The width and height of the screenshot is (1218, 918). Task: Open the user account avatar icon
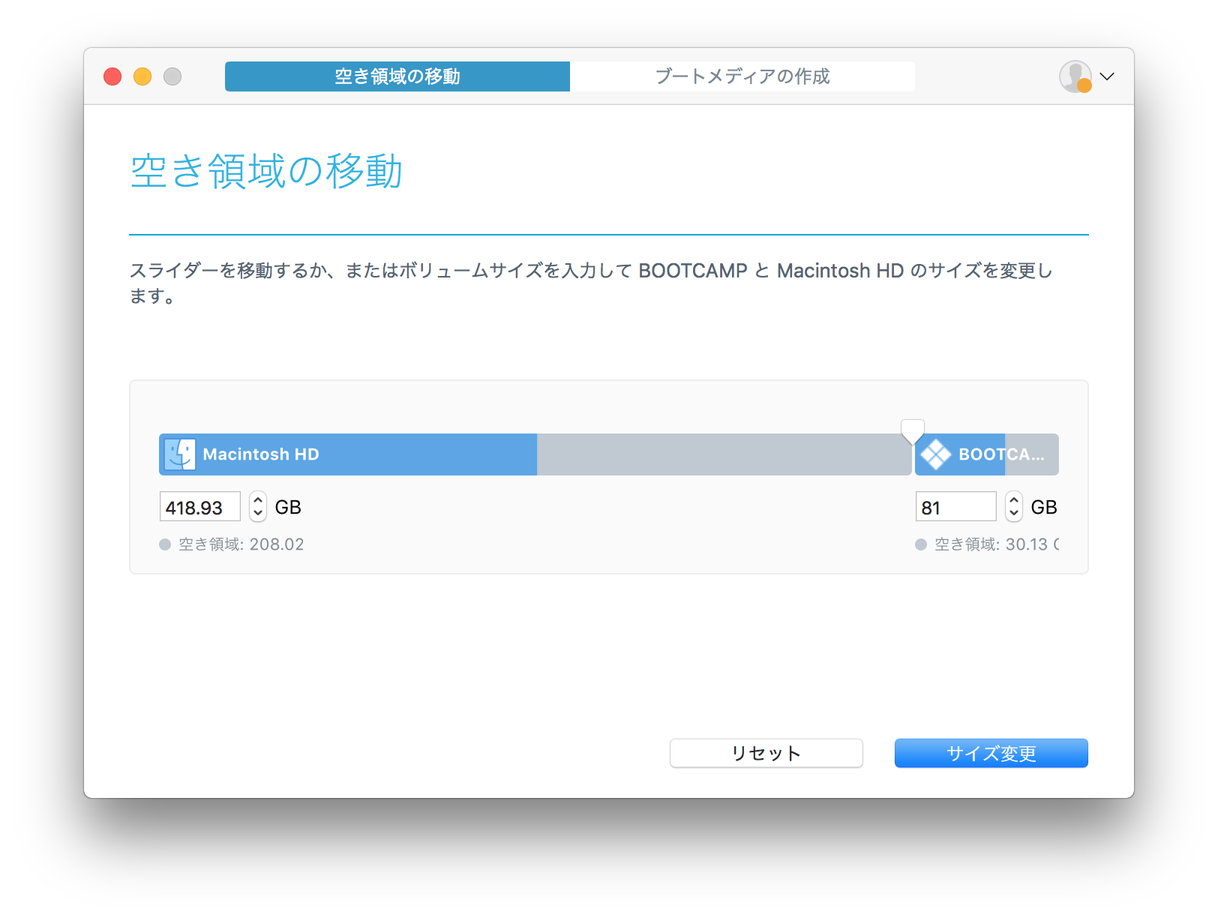click(1076, 77)
